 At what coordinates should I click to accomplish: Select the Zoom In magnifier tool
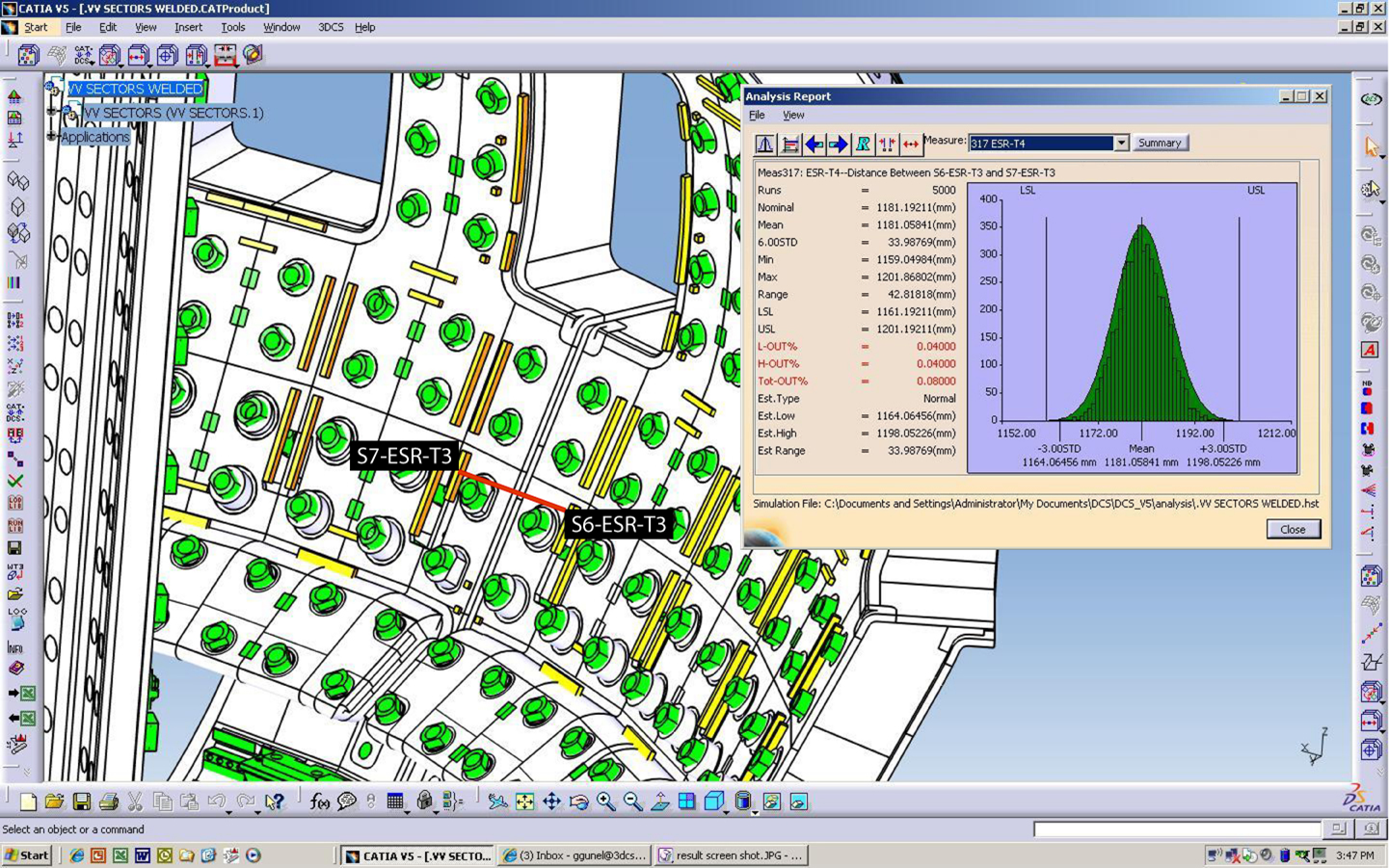click(x=604, y=801)
